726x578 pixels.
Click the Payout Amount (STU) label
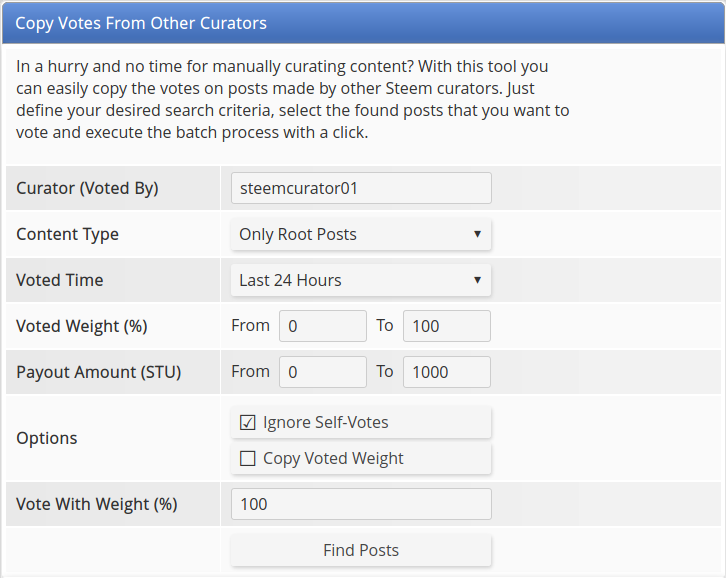pyautogui.click(x=99, y=372)
